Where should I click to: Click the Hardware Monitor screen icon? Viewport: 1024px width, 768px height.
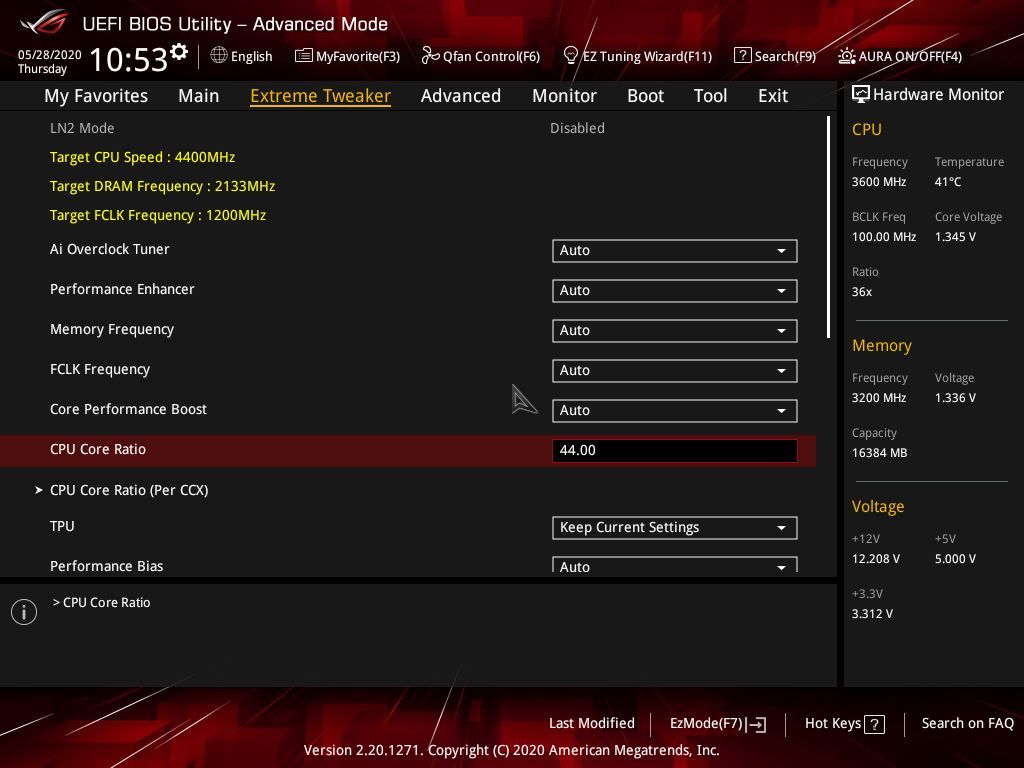click(x=861, y=94)
